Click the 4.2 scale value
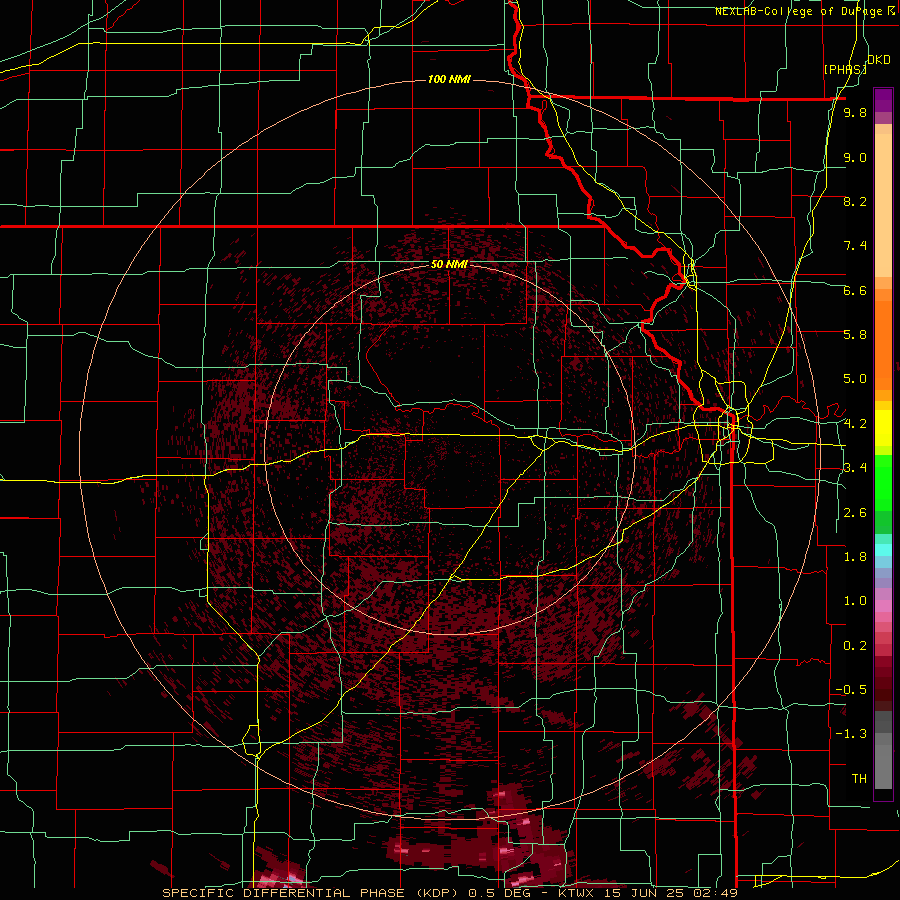900x900 pixels. tap(855, 424)
